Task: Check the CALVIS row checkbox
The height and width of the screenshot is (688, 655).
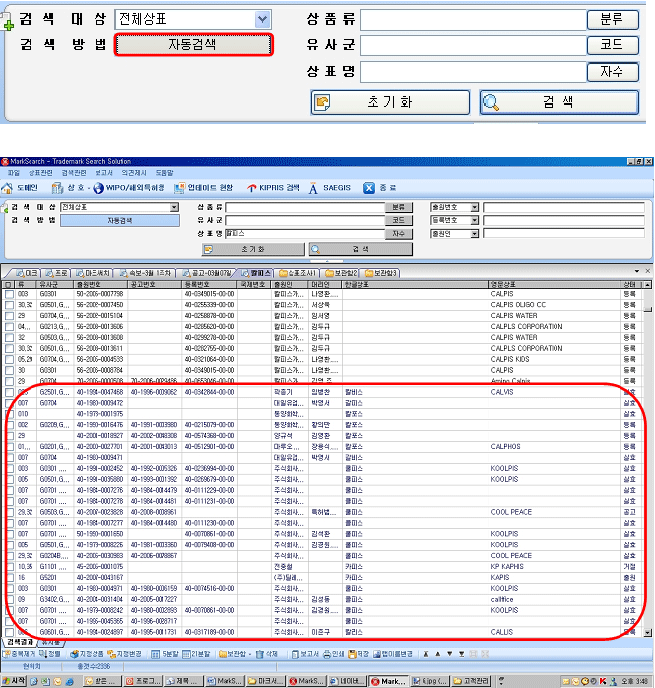Action: pos(9,392)
